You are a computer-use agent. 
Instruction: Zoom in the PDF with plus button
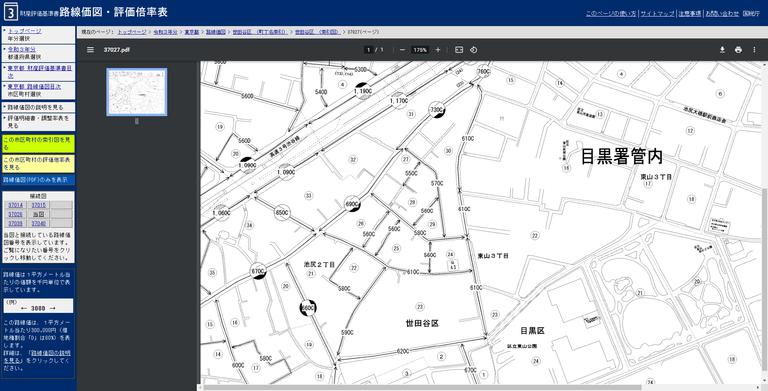(x=438, y=49)
